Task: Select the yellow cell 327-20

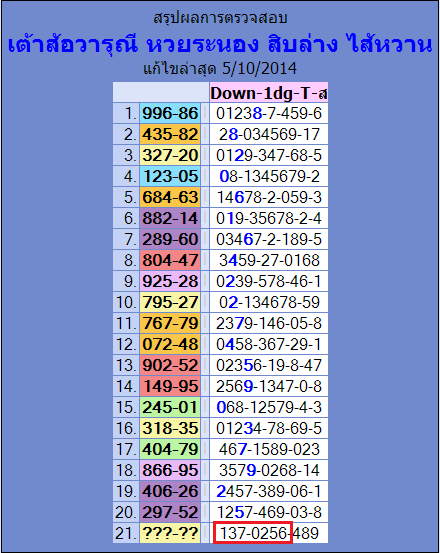Action: point(170,155)
